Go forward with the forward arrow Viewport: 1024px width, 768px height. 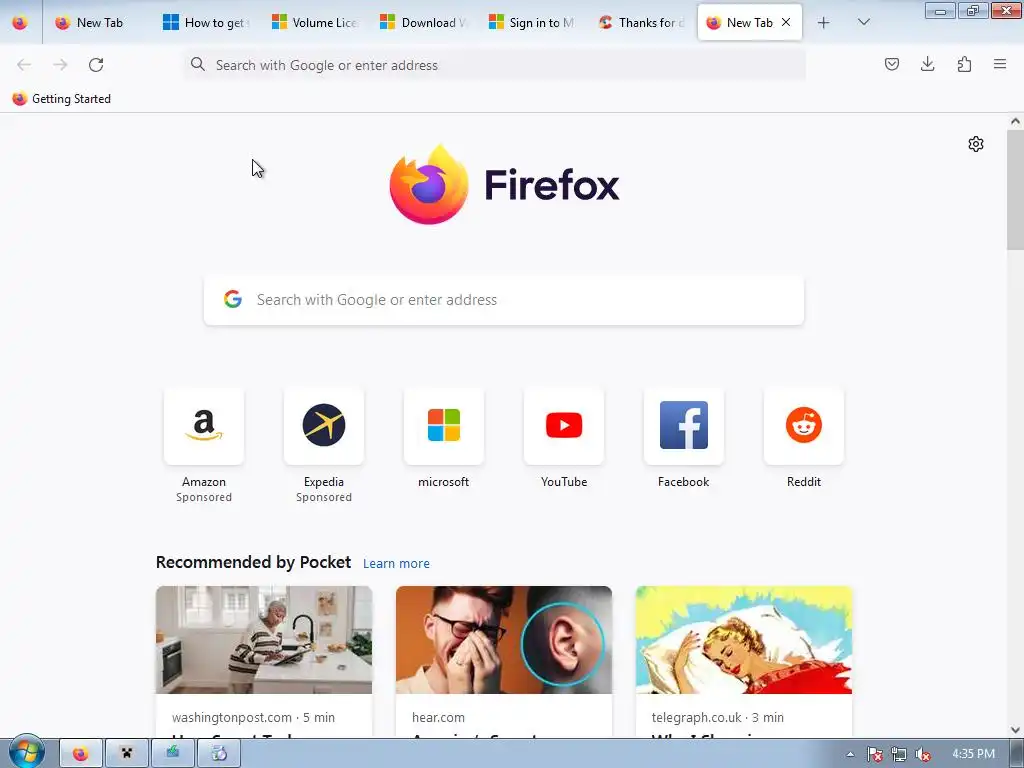(x=60, y=65)
